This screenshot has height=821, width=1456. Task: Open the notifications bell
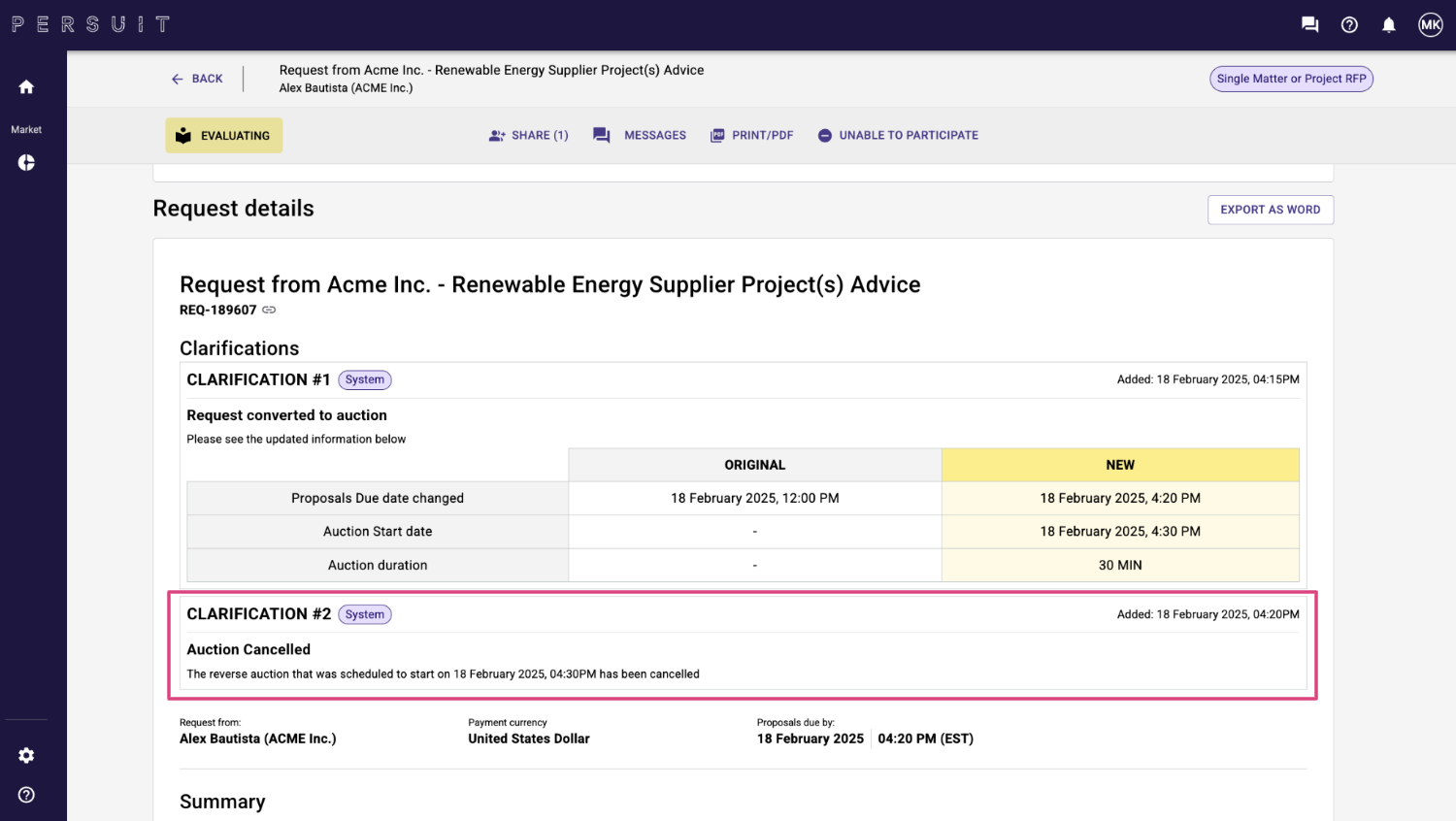point(1389,25)
